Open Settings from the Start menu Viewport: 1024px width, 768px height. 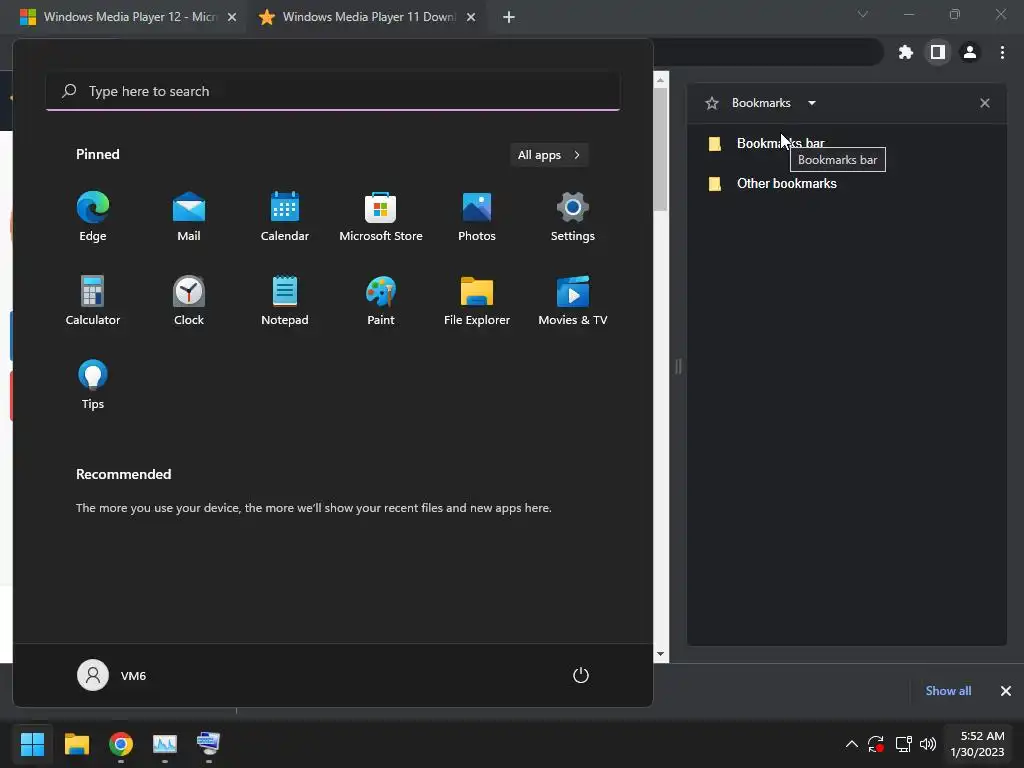pos(573,217)
